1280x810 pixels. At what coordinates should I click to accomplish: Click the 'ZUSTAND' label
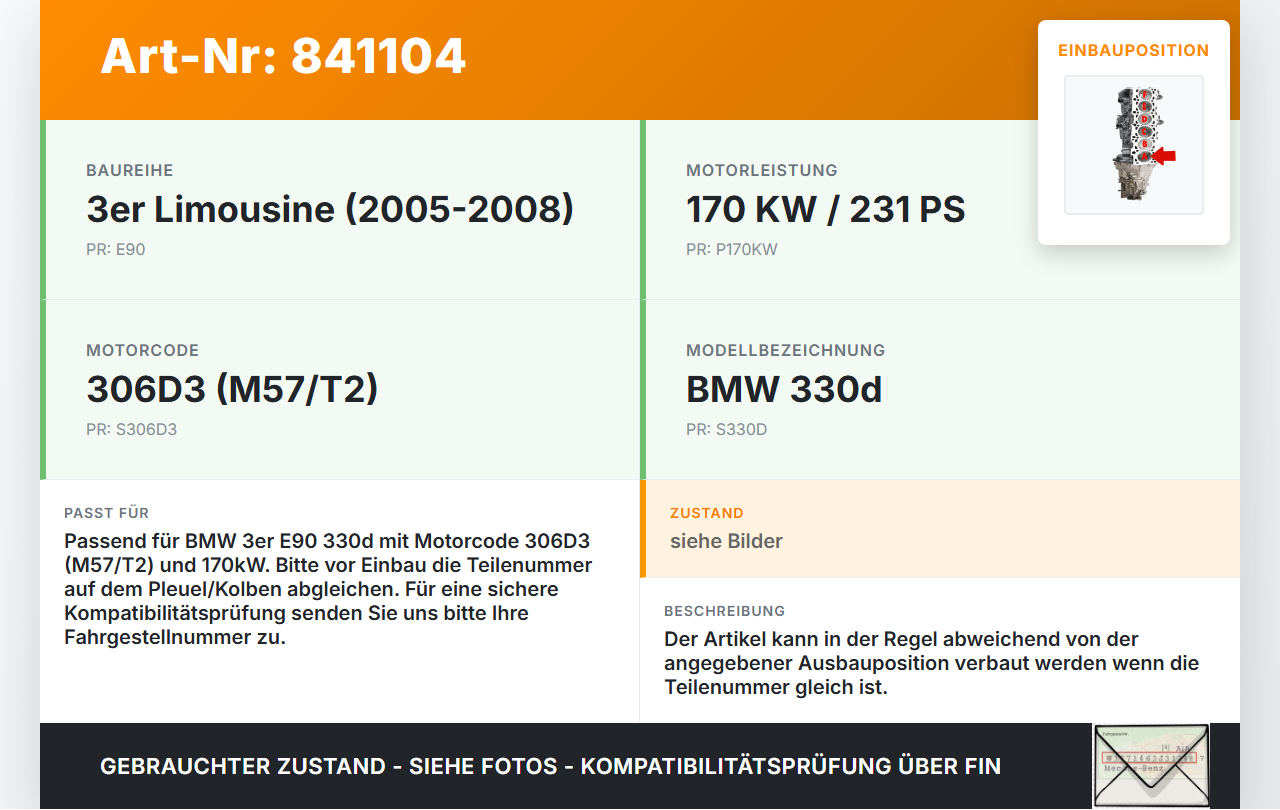click(707, 513)
